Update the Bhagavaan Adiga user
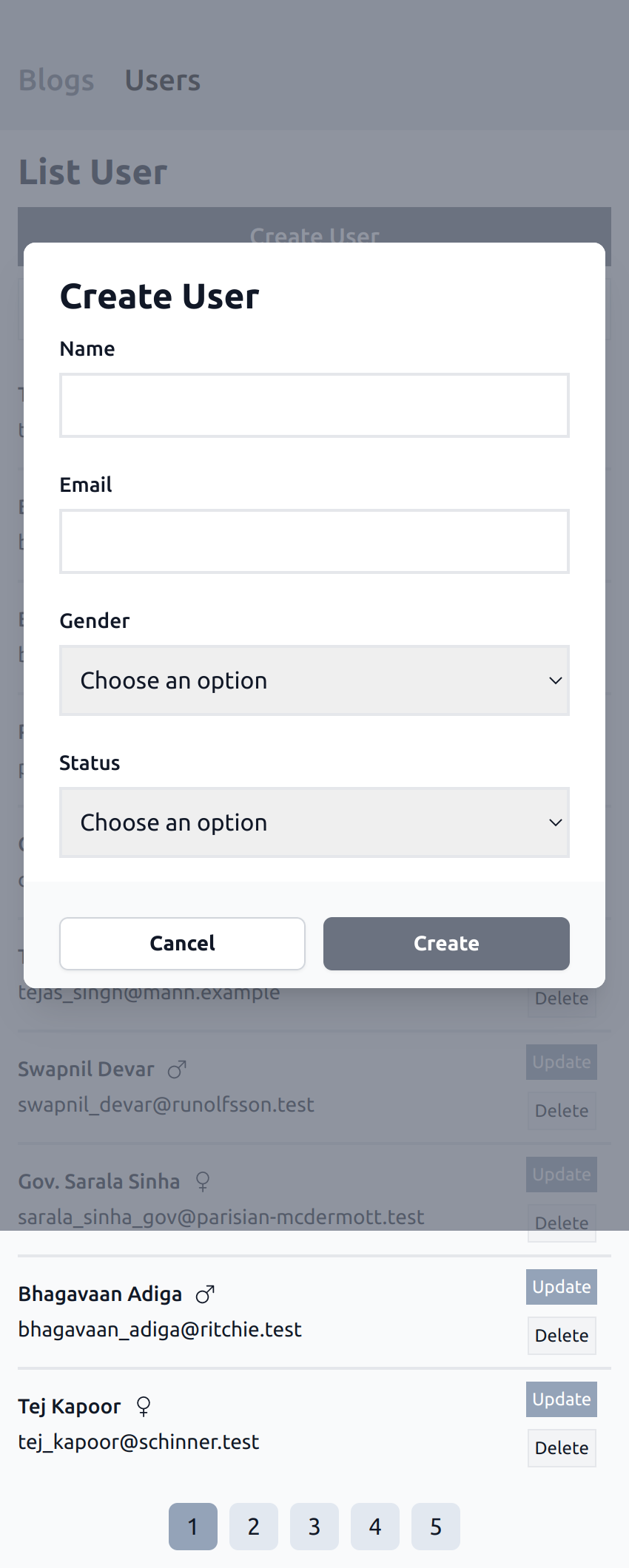 (x=561, y=1287)
